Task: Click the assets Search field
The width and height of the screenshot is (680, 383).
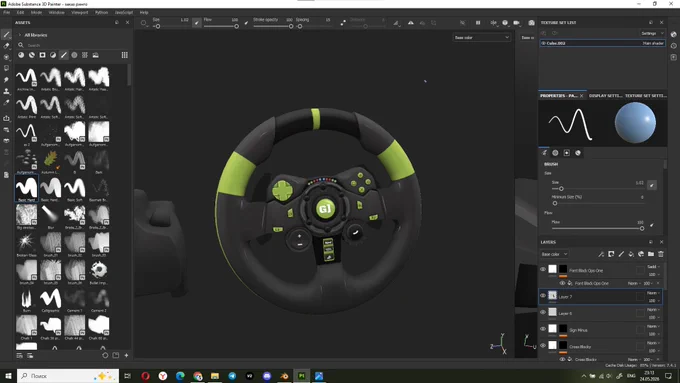Action: (x=72, y=45)
